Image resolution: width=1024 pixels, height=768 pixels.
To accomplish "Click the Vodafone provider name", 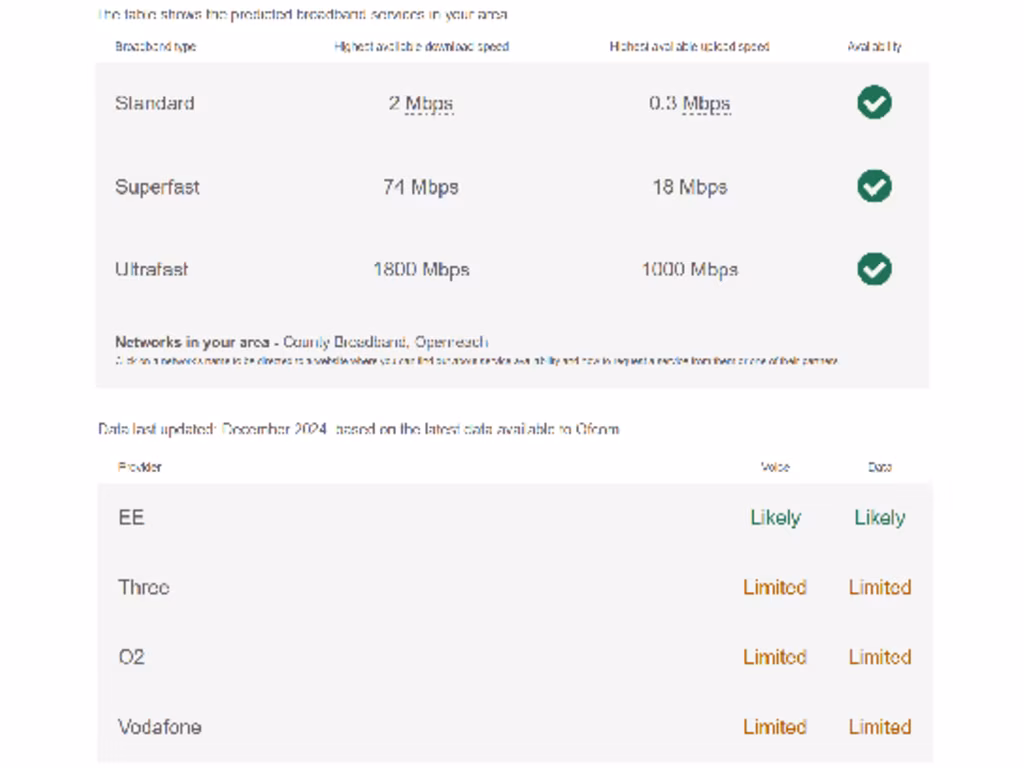I will point(159,727).
